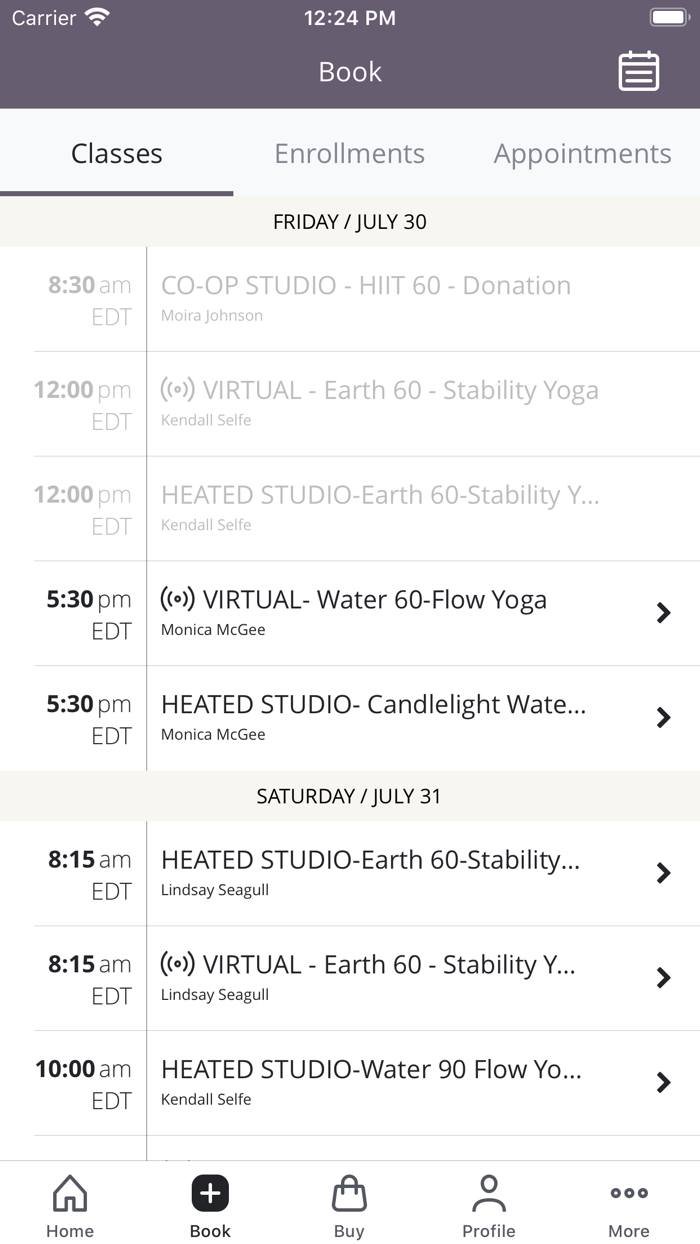
Task: Expand the 10:00 am Water 90 Flow chevron
Action: pyautogui.click(x=664, y=1082)
